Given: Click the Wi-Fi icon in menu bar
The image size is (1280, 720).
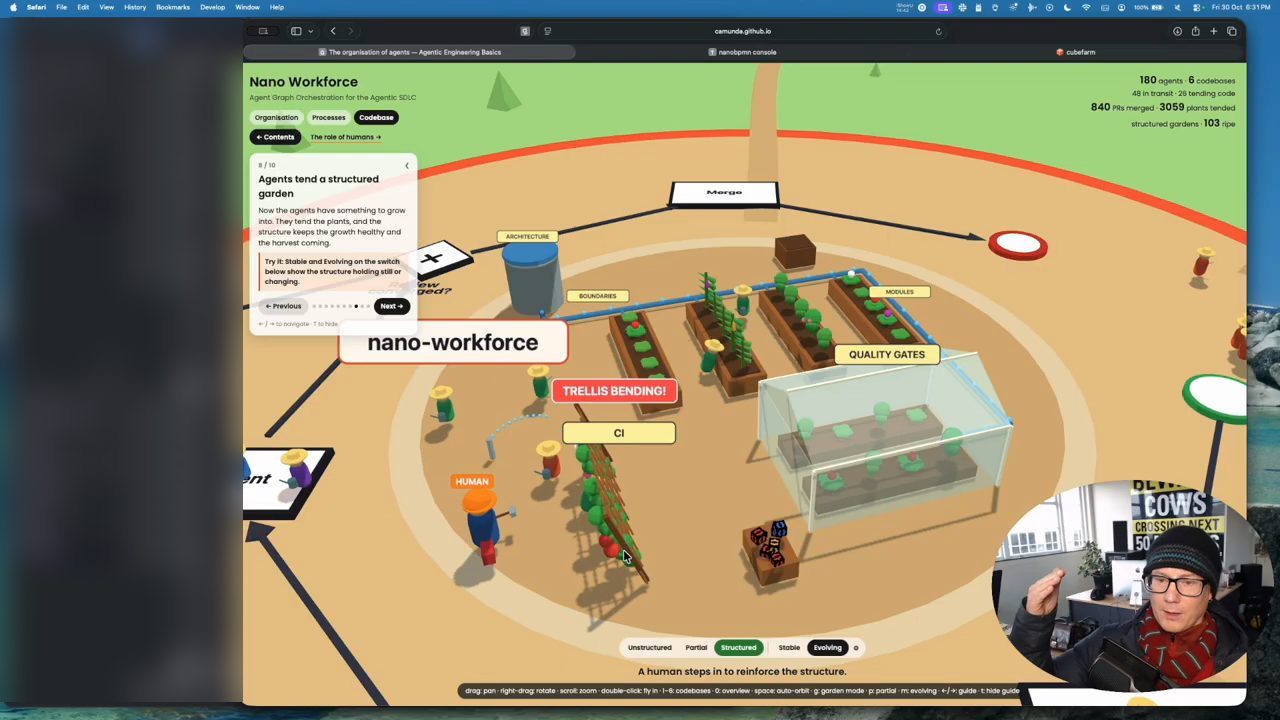Looking at the screenshot, I should [x=1086, y=7].
